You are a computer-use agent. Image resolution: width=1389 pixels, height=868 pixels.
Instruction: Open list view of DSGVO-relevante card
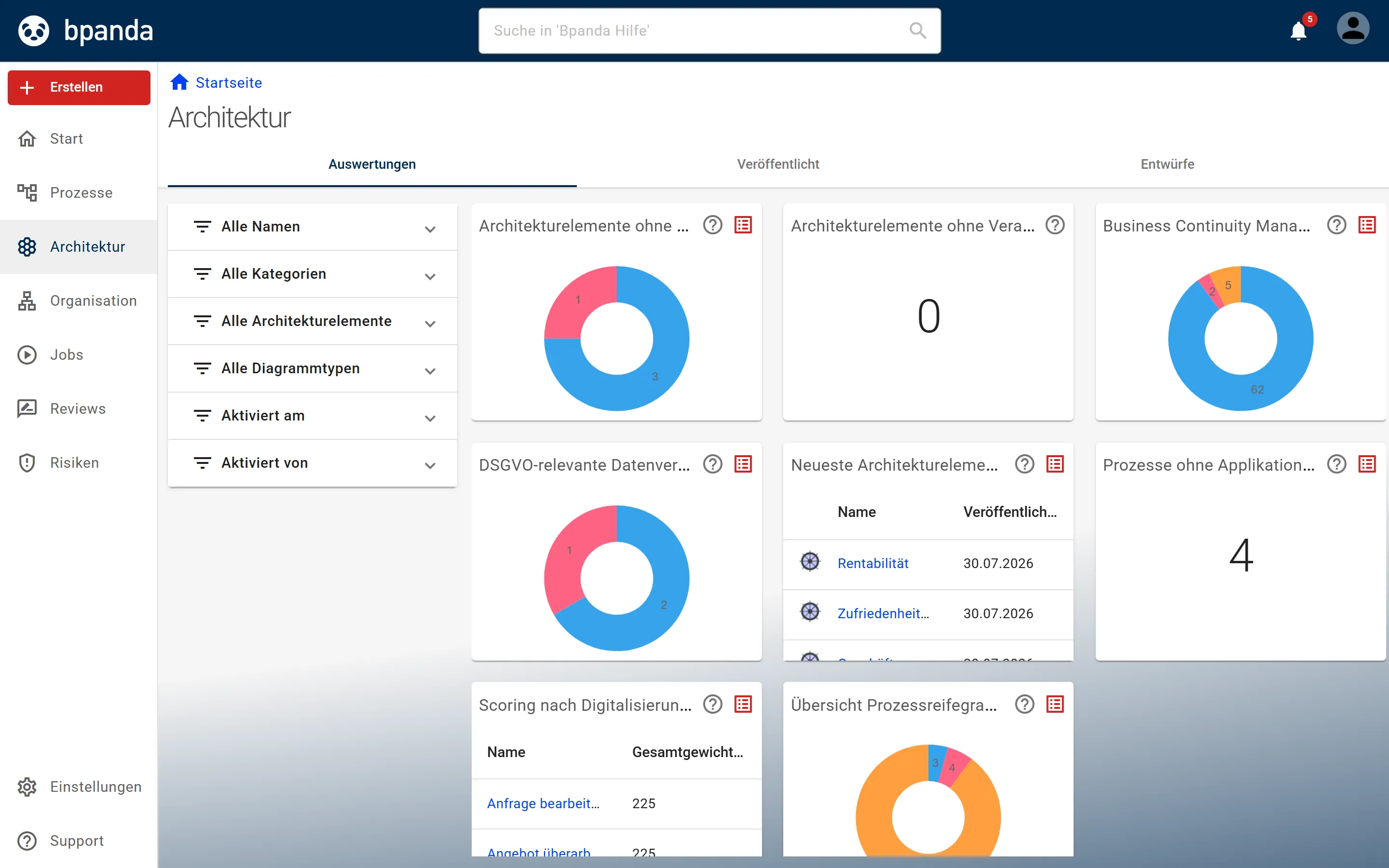[x=743, y=464]
